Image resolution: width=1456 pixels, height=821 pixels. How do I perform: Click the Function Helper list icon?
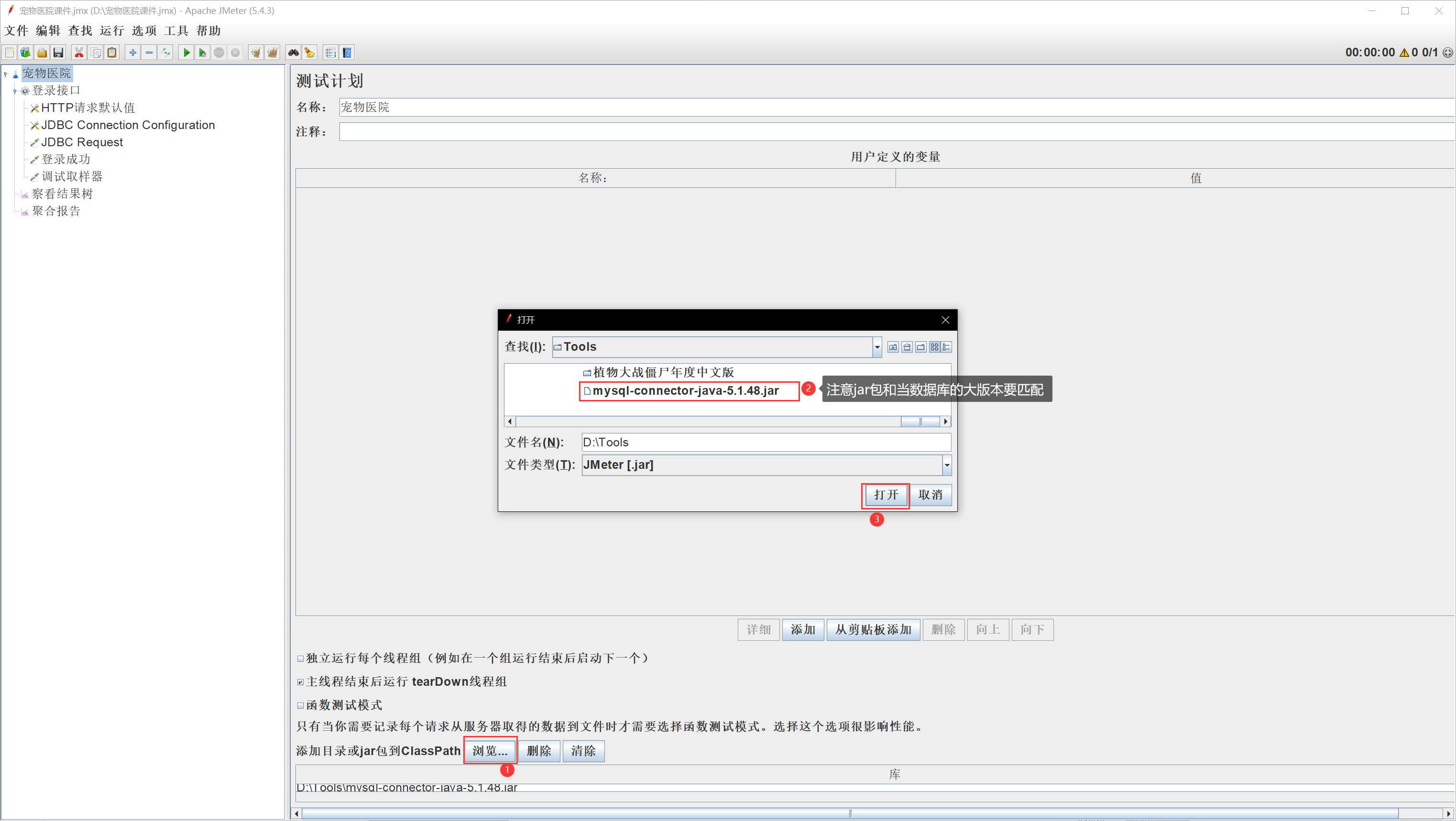(x=331, y=53)
